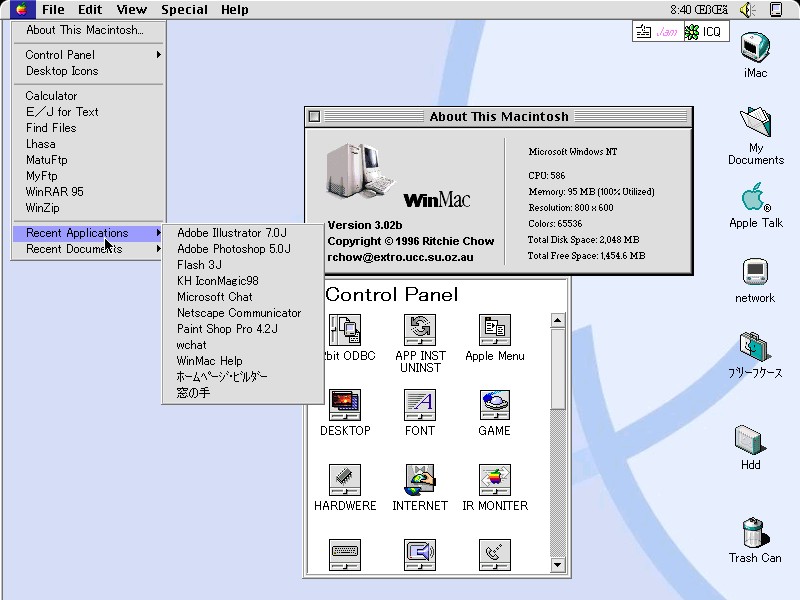Choose Adobe Photoshop 5.0J from recent applications

click(x=234, y=249)
